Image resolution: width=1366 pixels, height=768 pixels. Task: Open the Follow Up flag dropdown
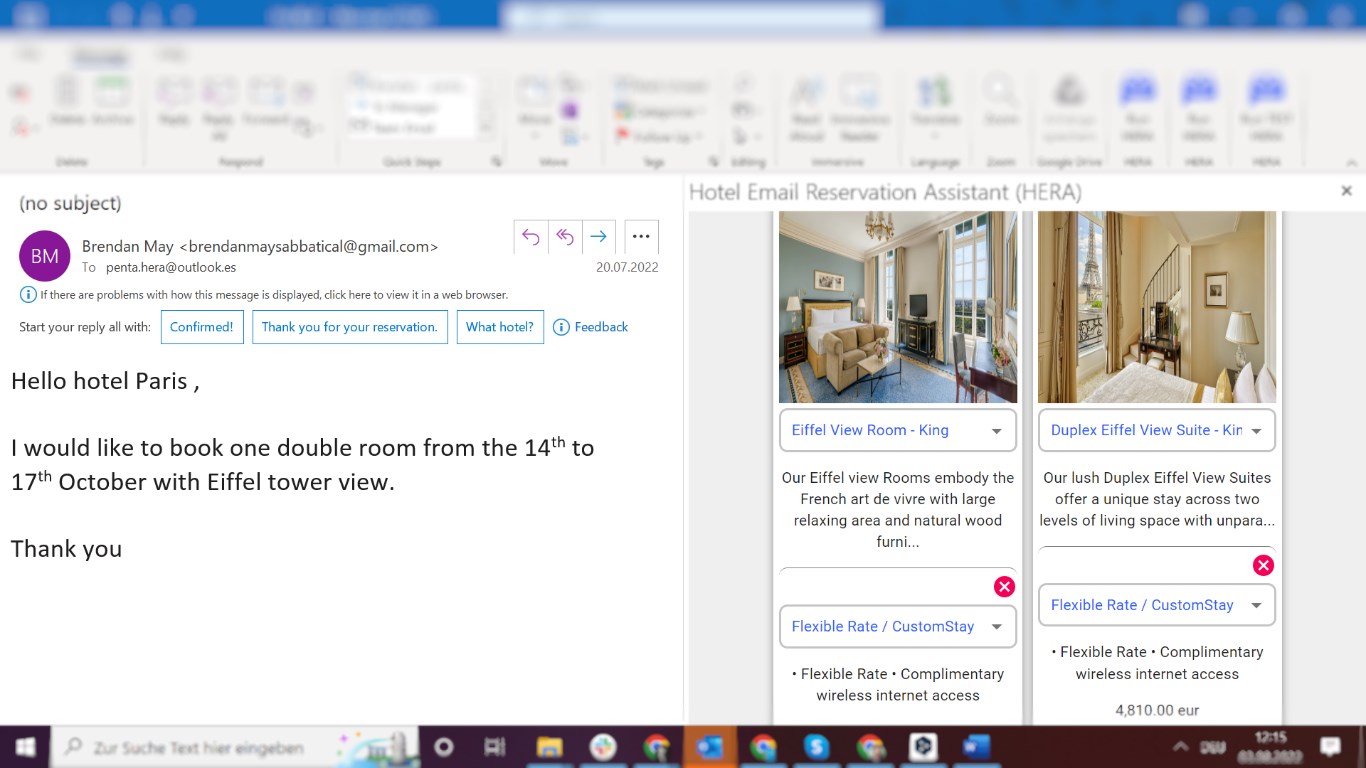pyautogui.click(x=660, y=137)
